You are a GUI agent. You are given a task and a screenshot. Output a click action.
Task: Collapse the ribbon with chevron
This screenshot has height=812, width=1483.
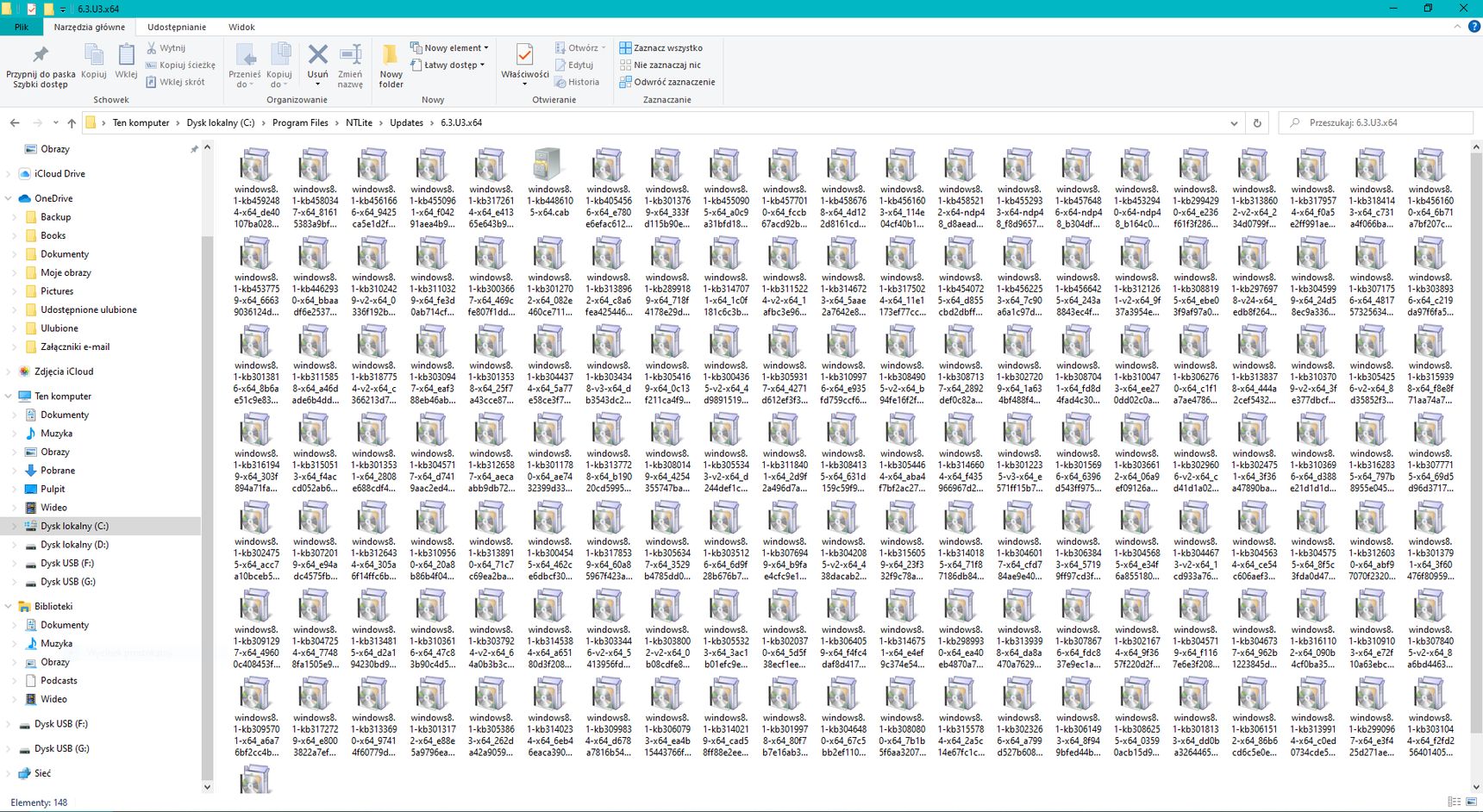click(x=1458, y=27)
